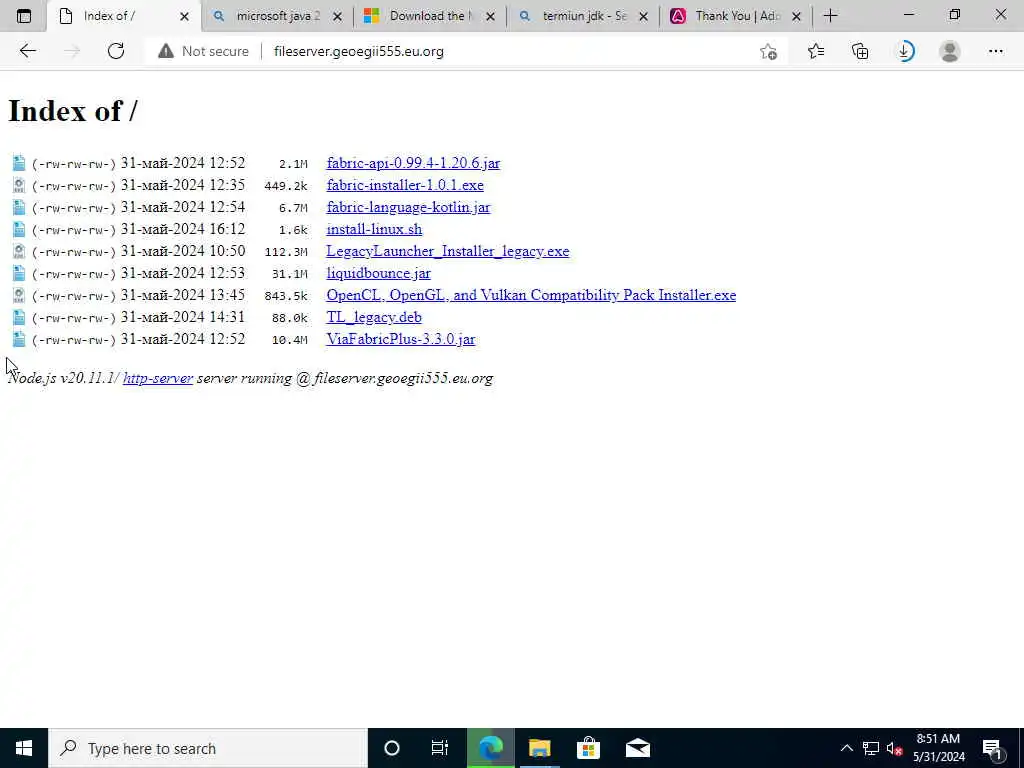Download liquidbounce.jar file

point(378,273)
